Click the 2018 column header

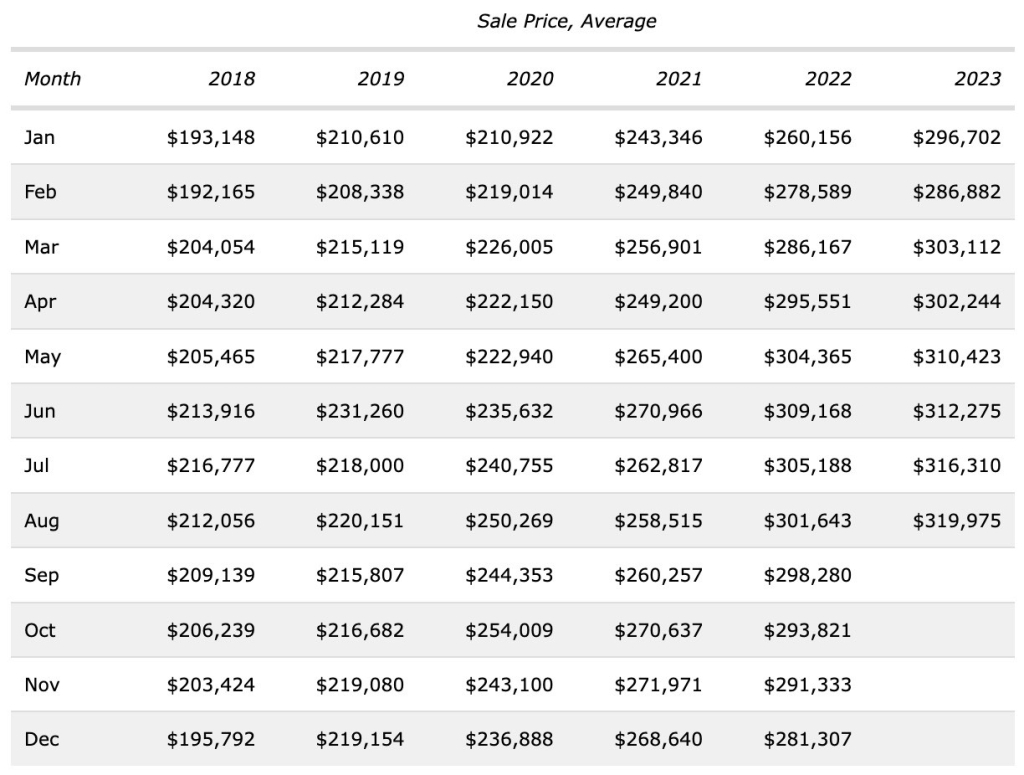tap(231, 79)
